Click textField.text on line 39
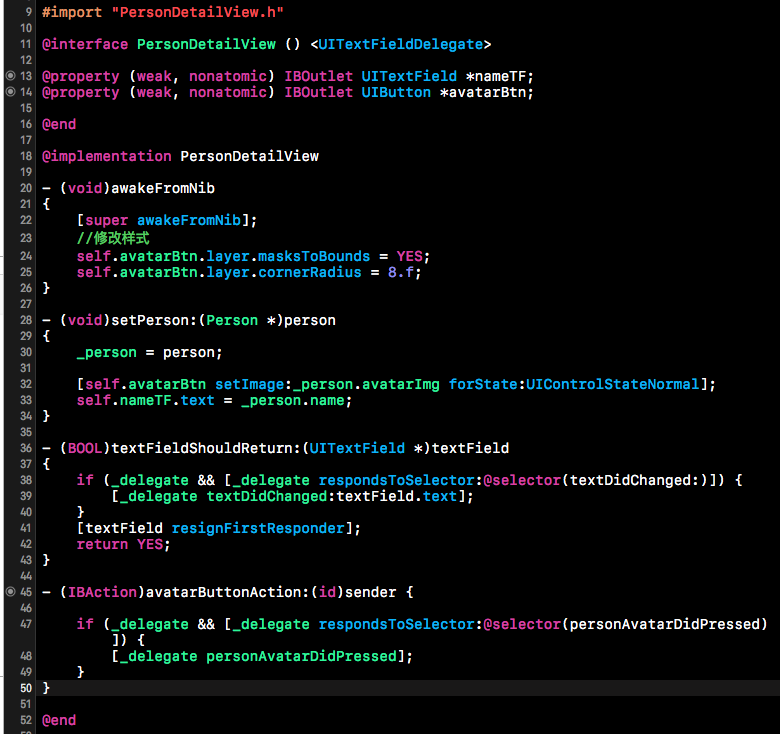The width and height of the screenshot is (780, 734). 396,496
